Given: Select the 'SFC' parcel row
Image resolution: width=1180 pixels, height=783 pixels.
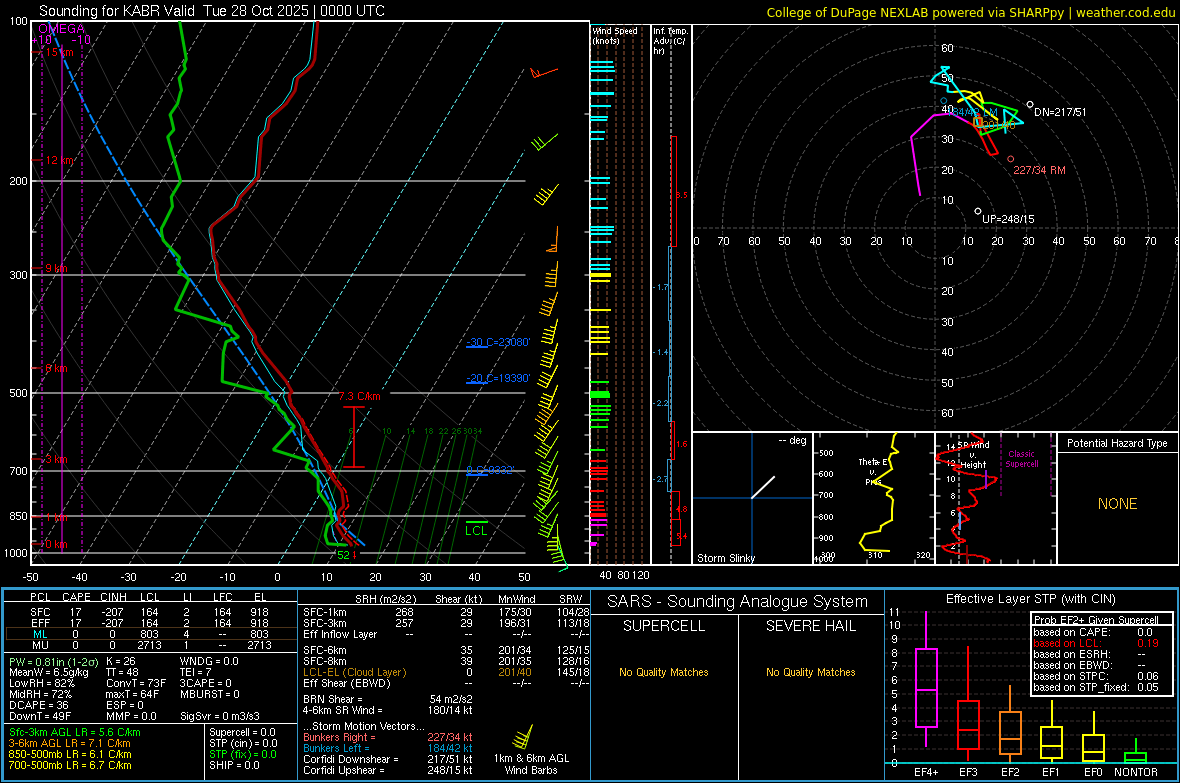Looking at the screenshot, I should (150, 612).
